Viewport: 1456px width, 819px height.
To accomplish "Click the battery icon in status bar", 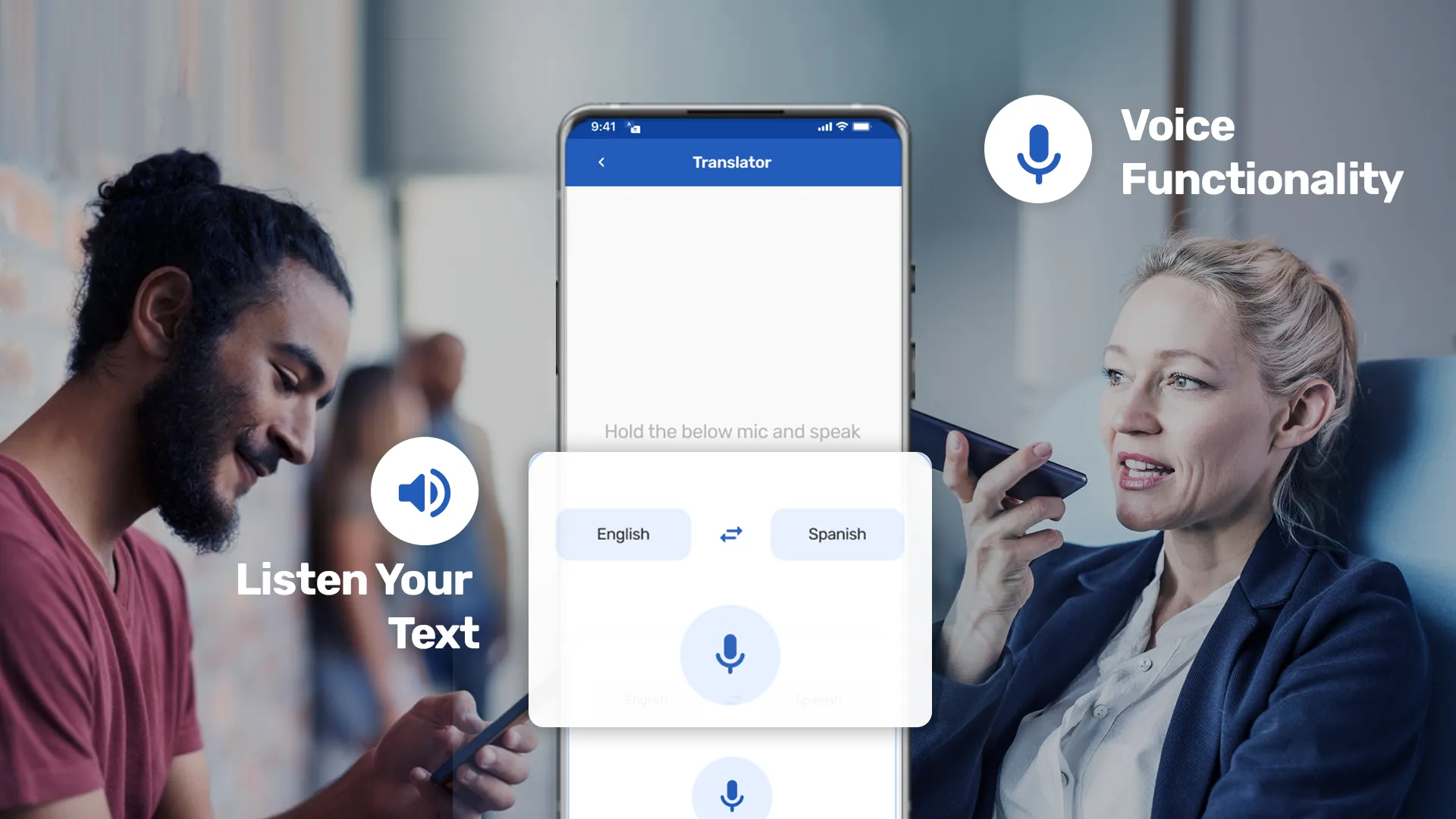I will pyautogui.click(x=864, y=127).
